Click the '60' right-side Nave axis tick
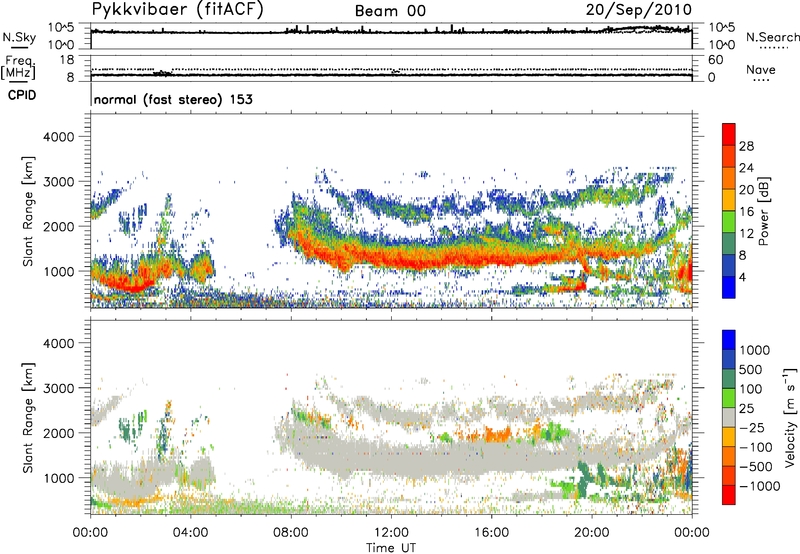The width and height of the screenshot is (800, 554). (715, 60)
